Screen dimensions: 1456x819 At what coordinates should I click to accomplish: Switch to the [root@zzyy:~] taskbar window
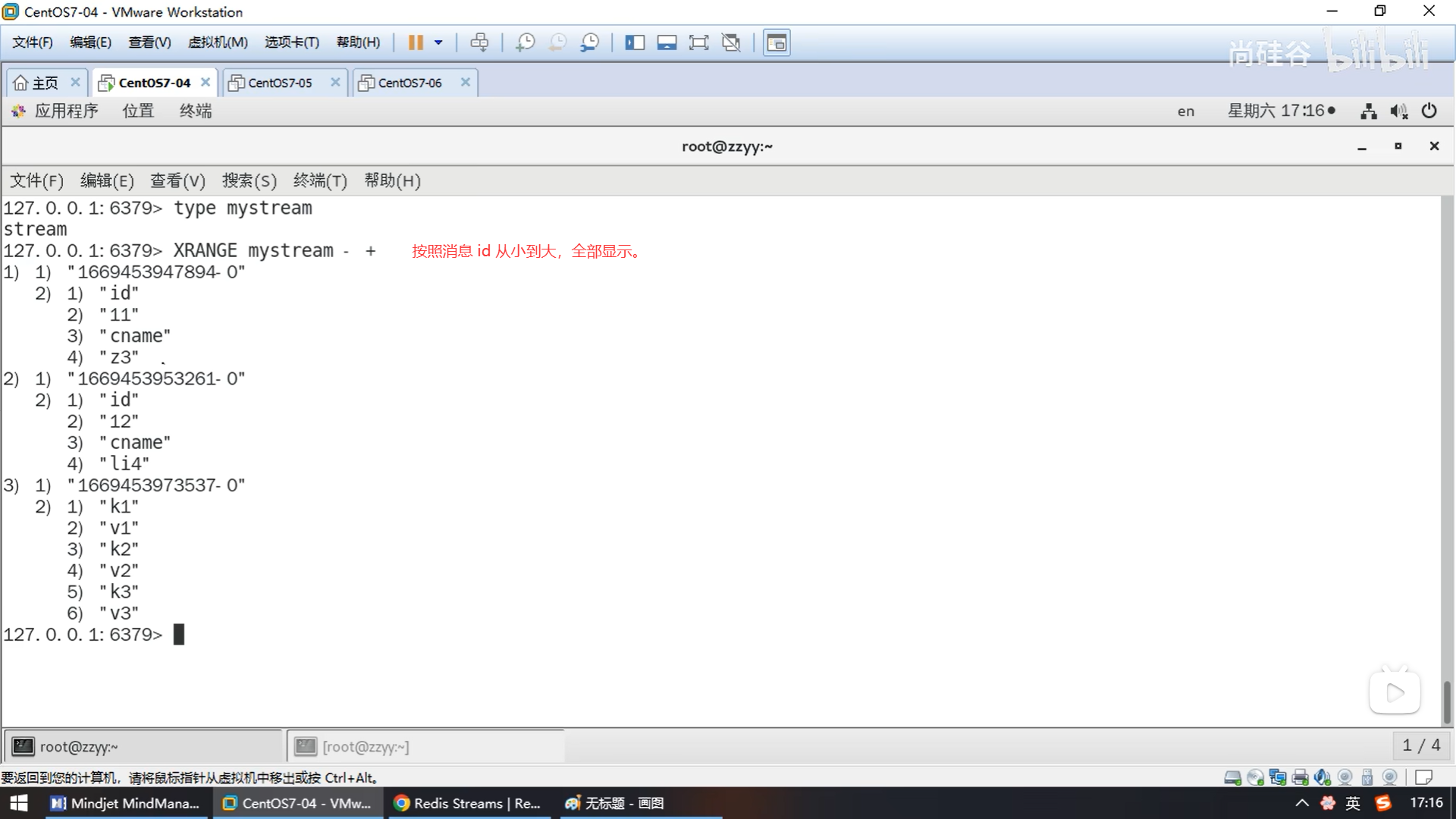click(x=366, y=747)
